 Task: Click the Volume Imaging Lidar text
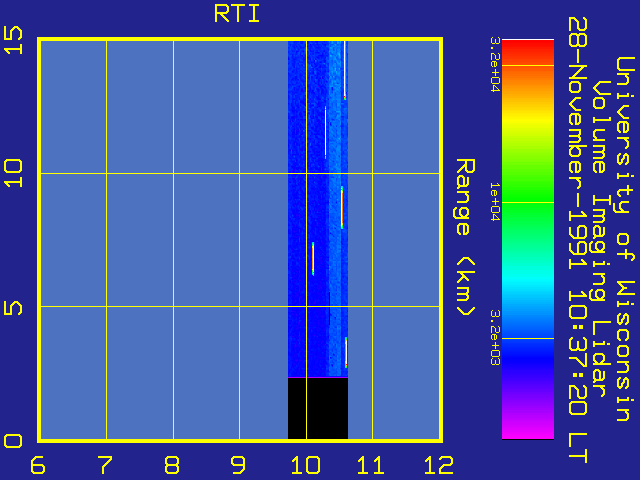(601, 239)
